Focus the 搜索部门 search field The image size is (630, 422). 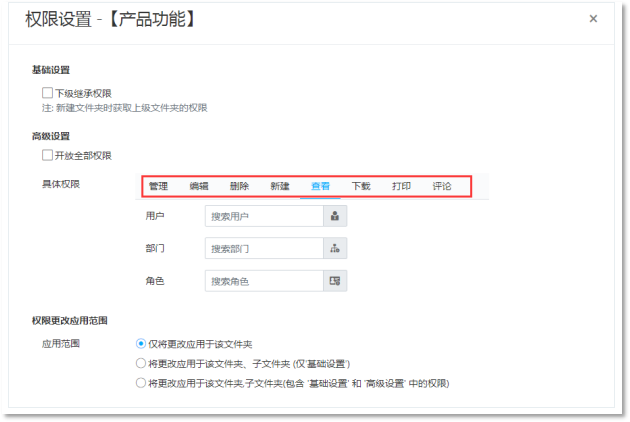pos(264,248)
